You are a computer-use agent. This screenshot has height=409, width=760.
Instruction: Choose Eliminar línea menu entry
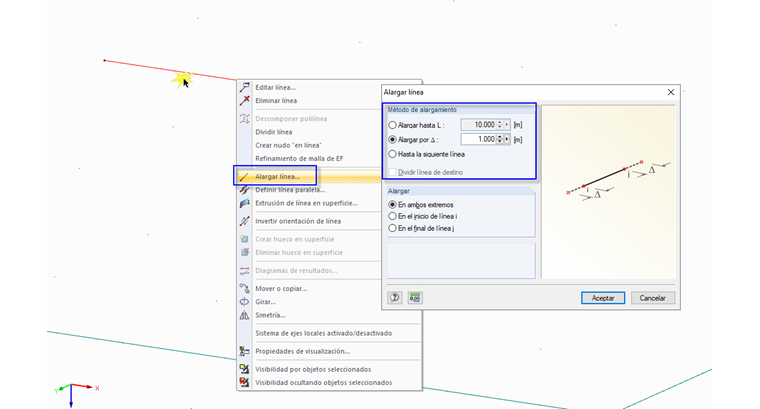coord(276,100)
